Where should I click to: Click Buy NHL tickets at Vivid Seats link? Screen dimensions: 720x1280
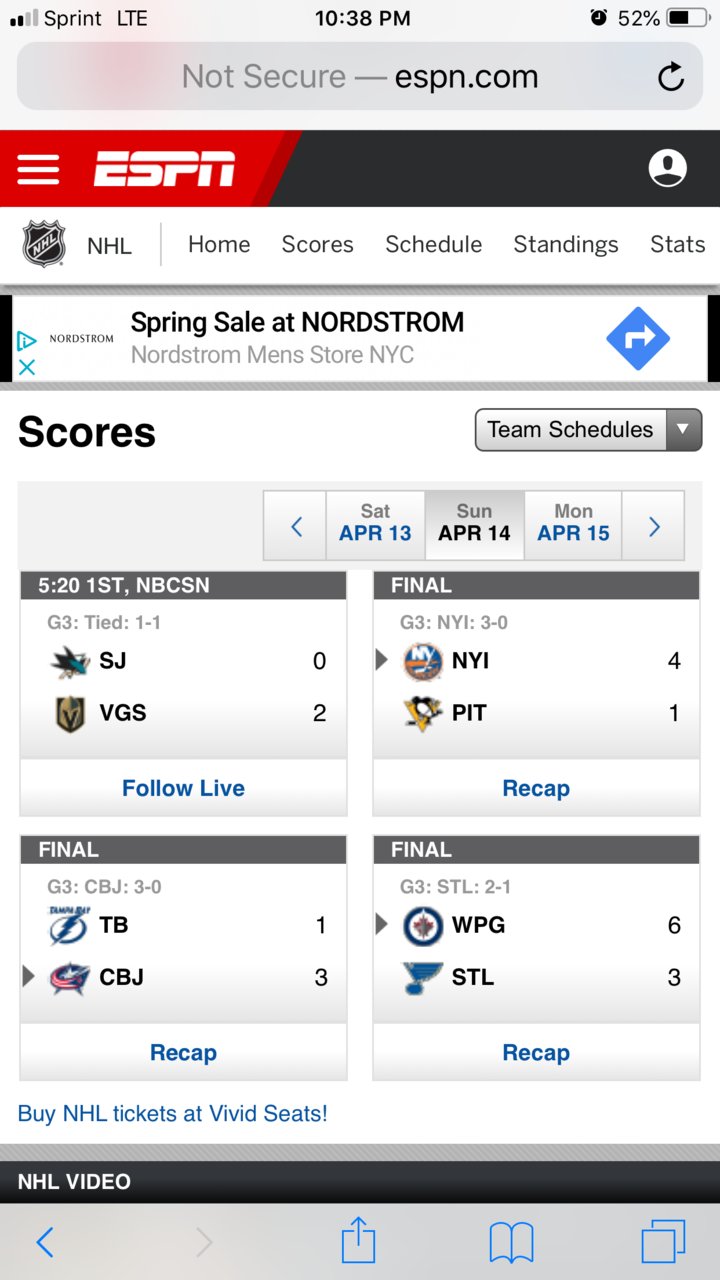click(x=172, y=1113)
